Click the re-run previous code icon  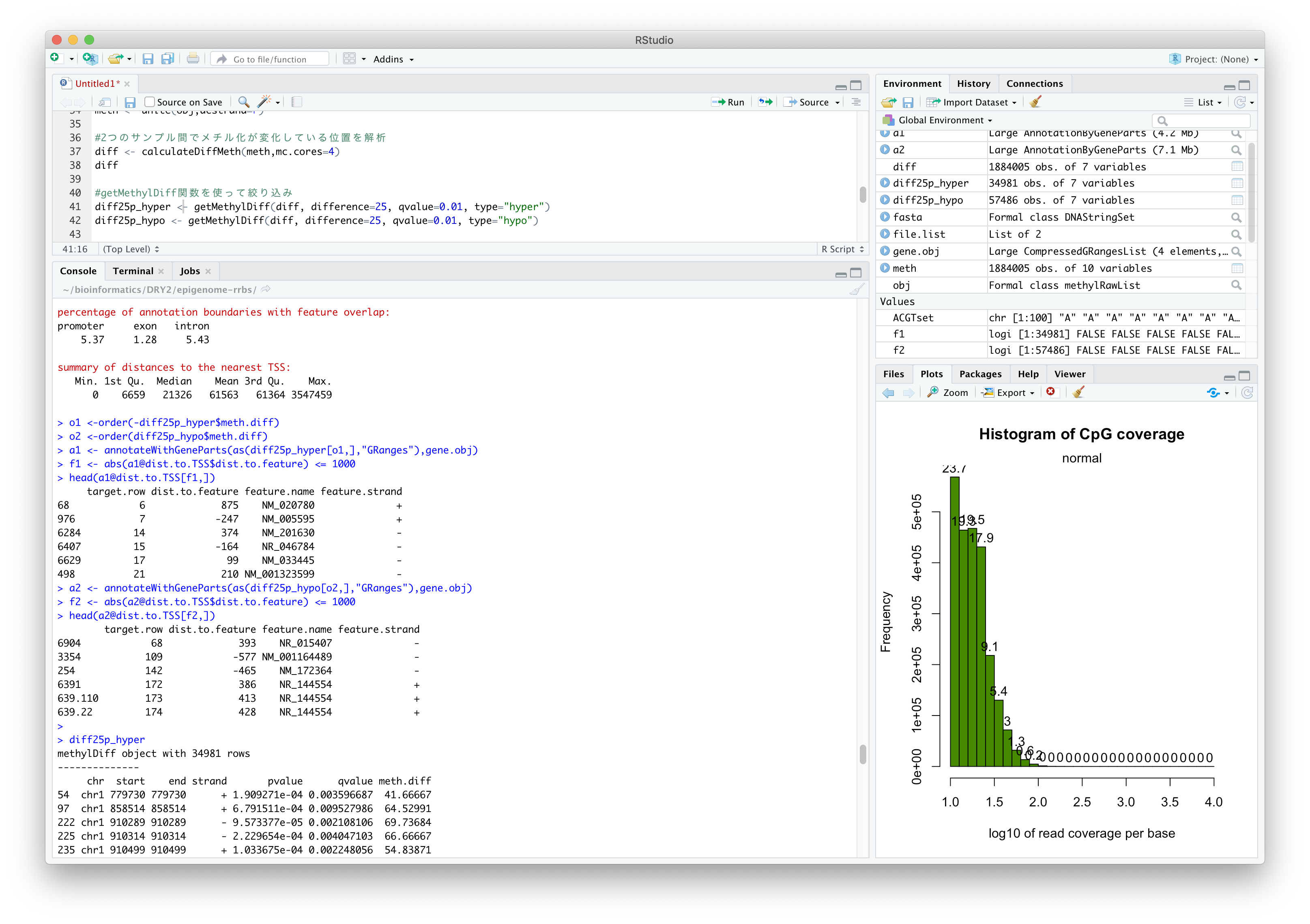point(765,102)
